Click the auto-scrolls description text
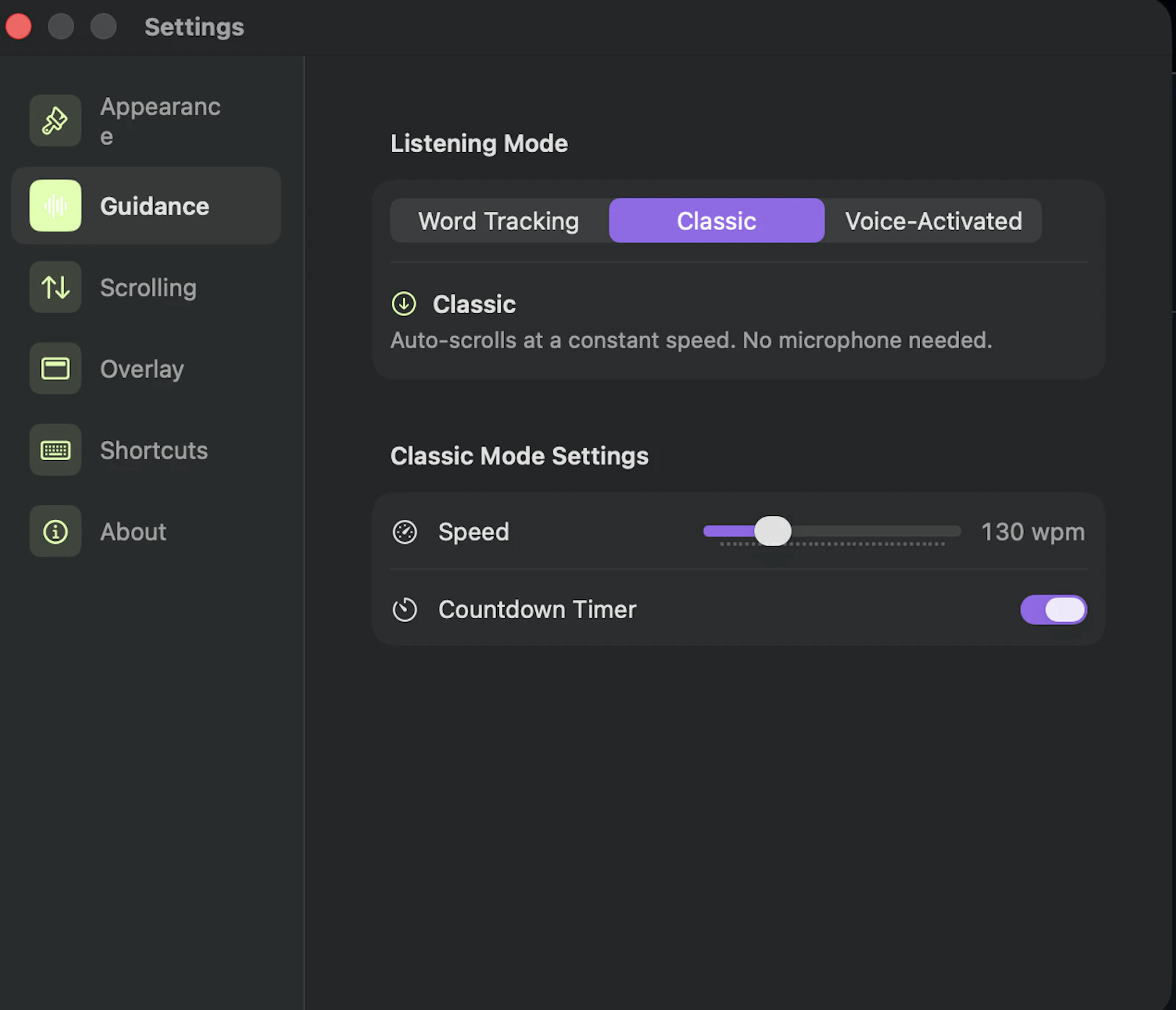This screenshot has height=1010, width=1176. [691, 340]
